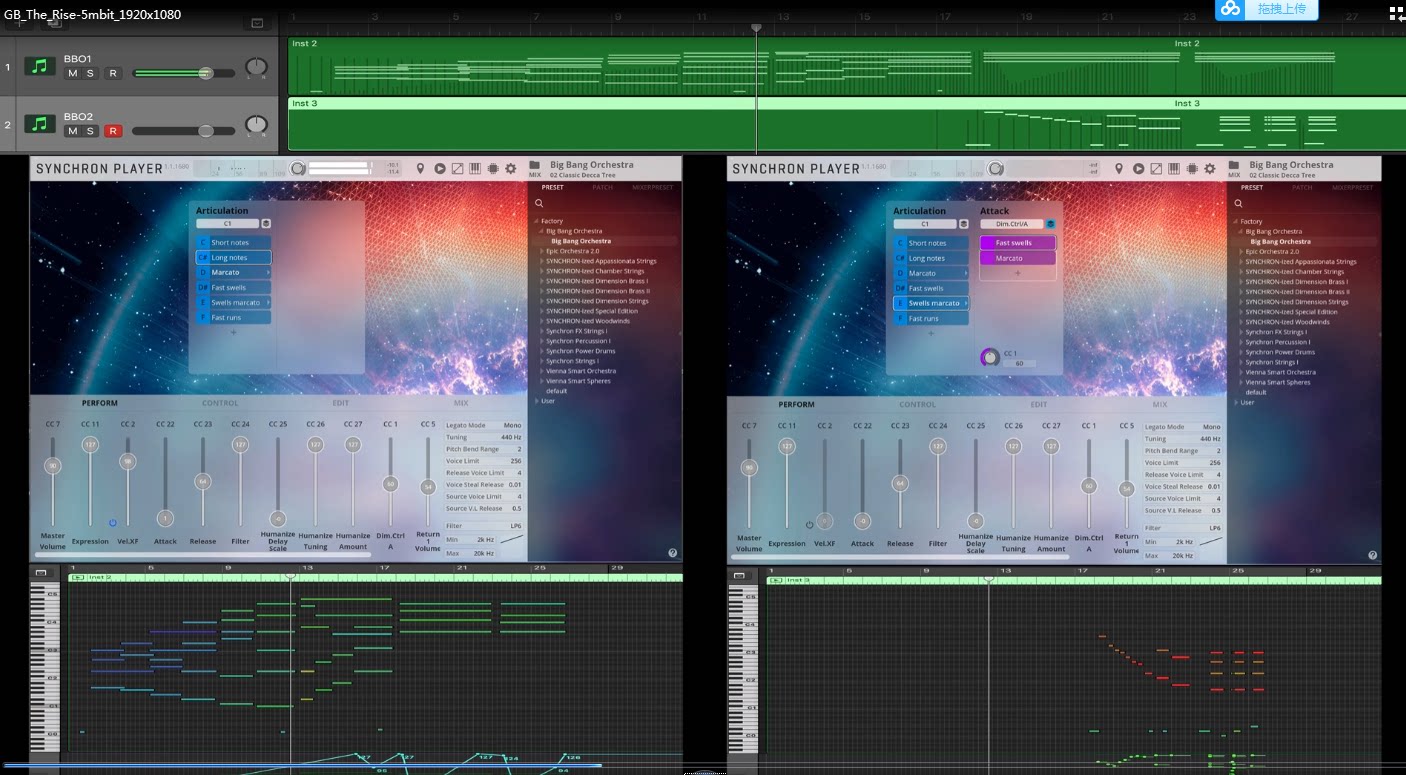The height and width of the screenshot is (775, 1406).
Task: Show keyboard via piano icon in left Synchron Player
Action: coord(474,169)
